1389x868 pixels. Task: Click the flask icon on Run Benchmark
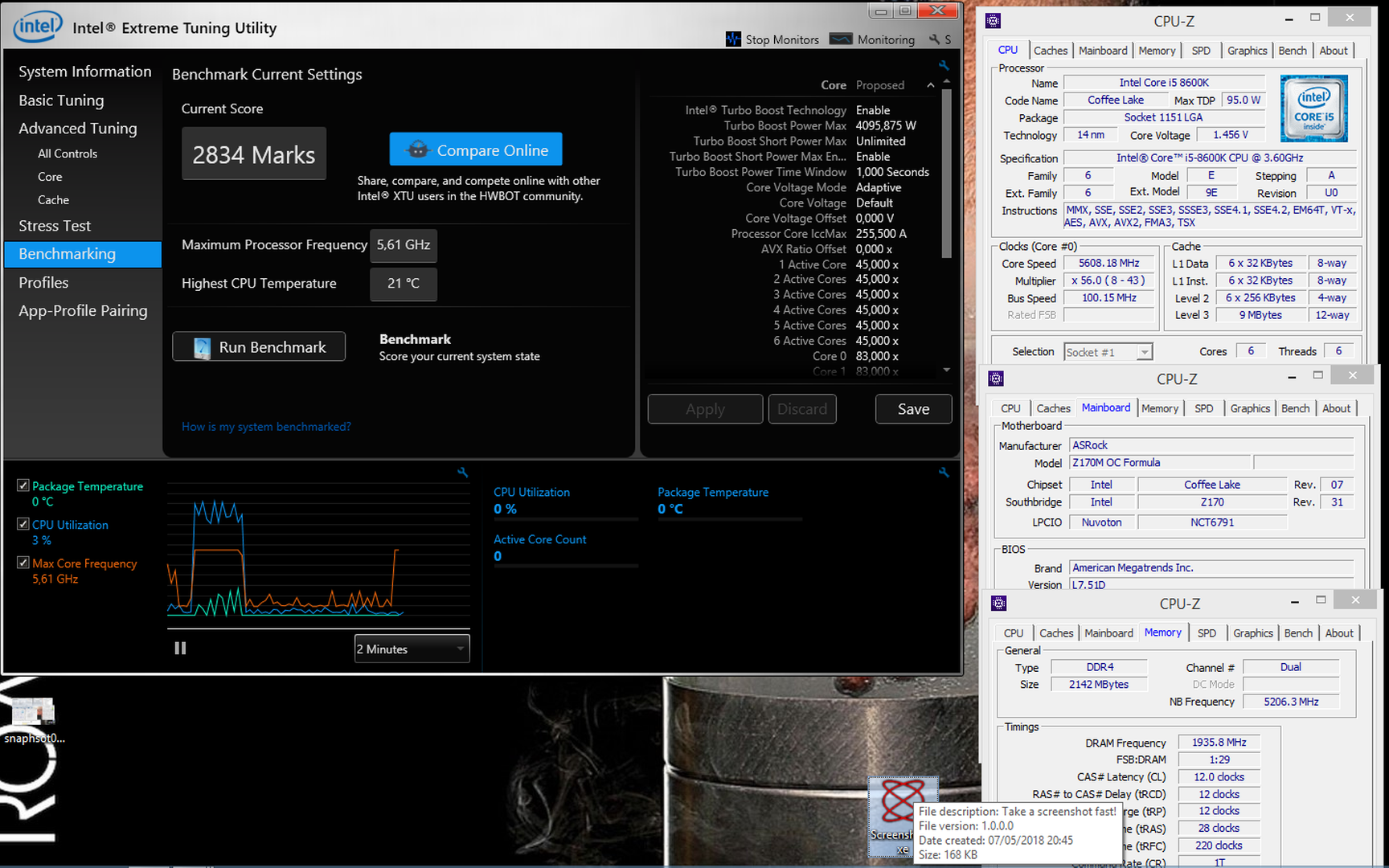203,347
